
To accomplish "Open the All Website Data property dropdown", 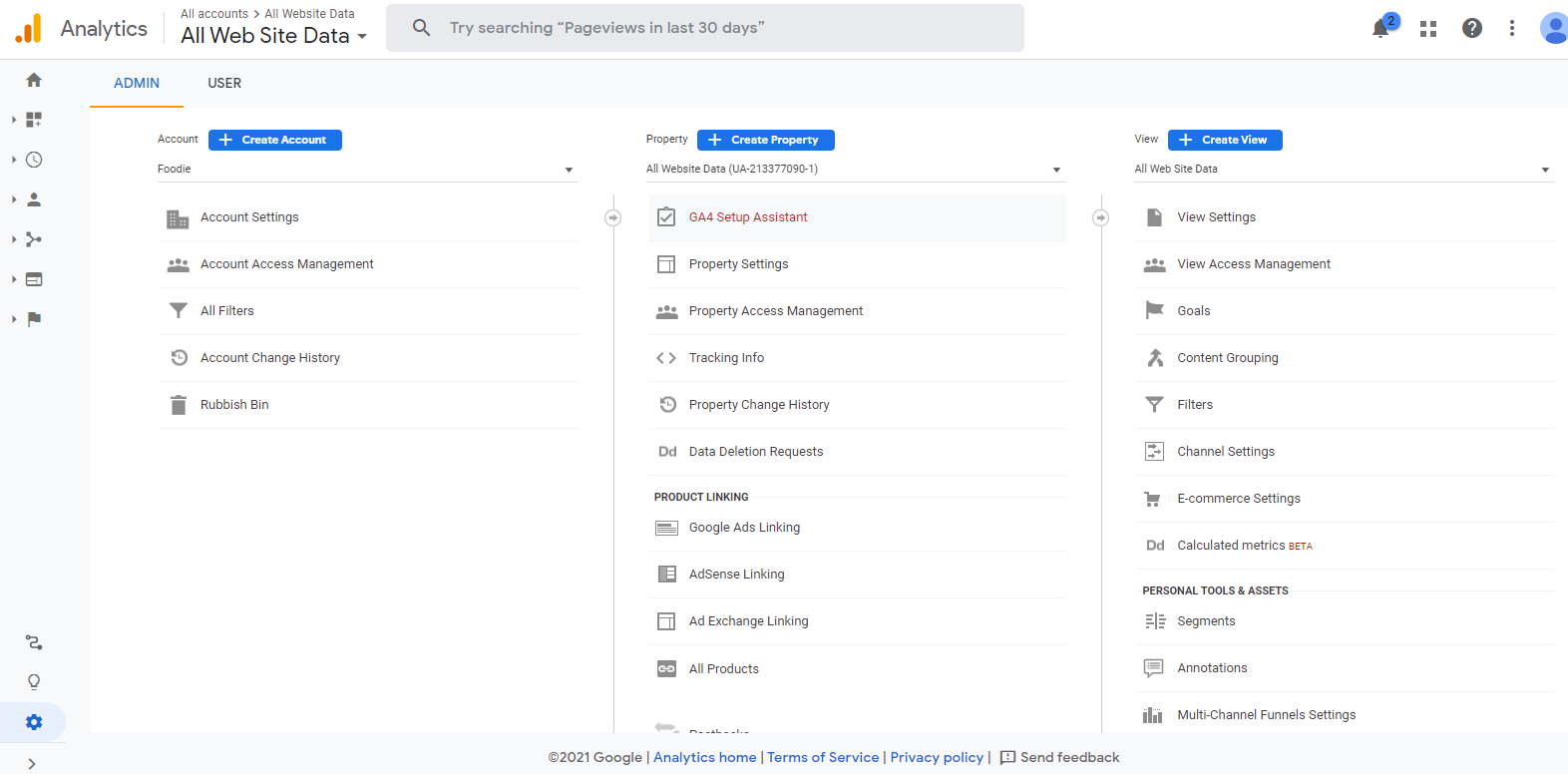I will (x=855, y=170).
